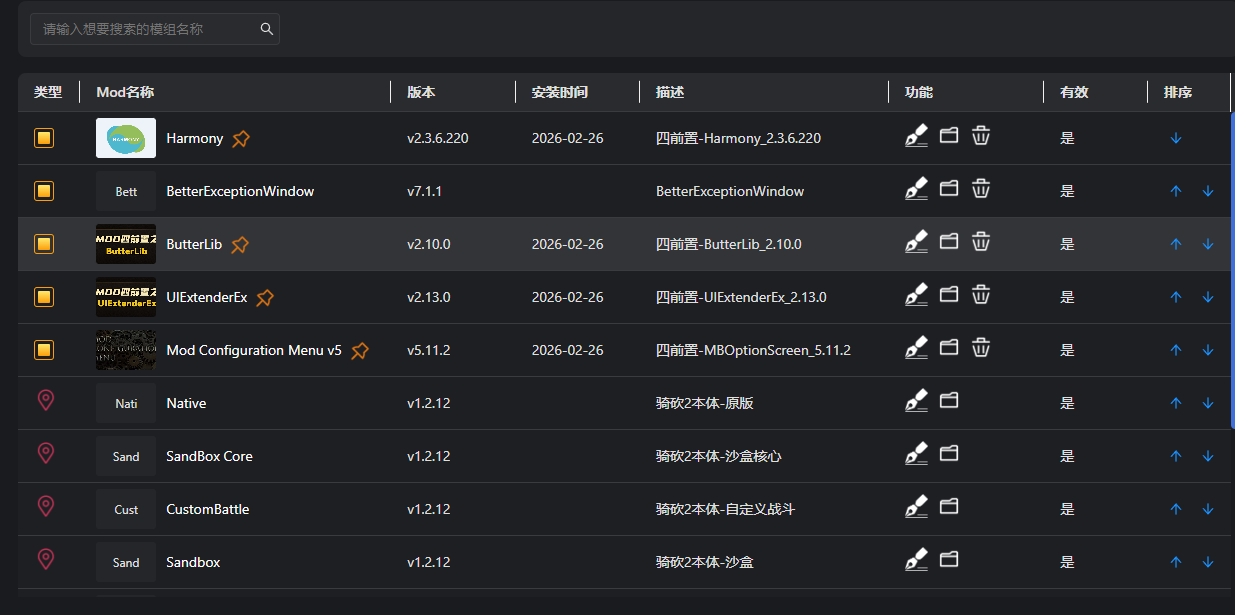The image size is (1235, 615).
Task: Click the edit pen icon for Harmony
Action: click(x=916, y=137)
